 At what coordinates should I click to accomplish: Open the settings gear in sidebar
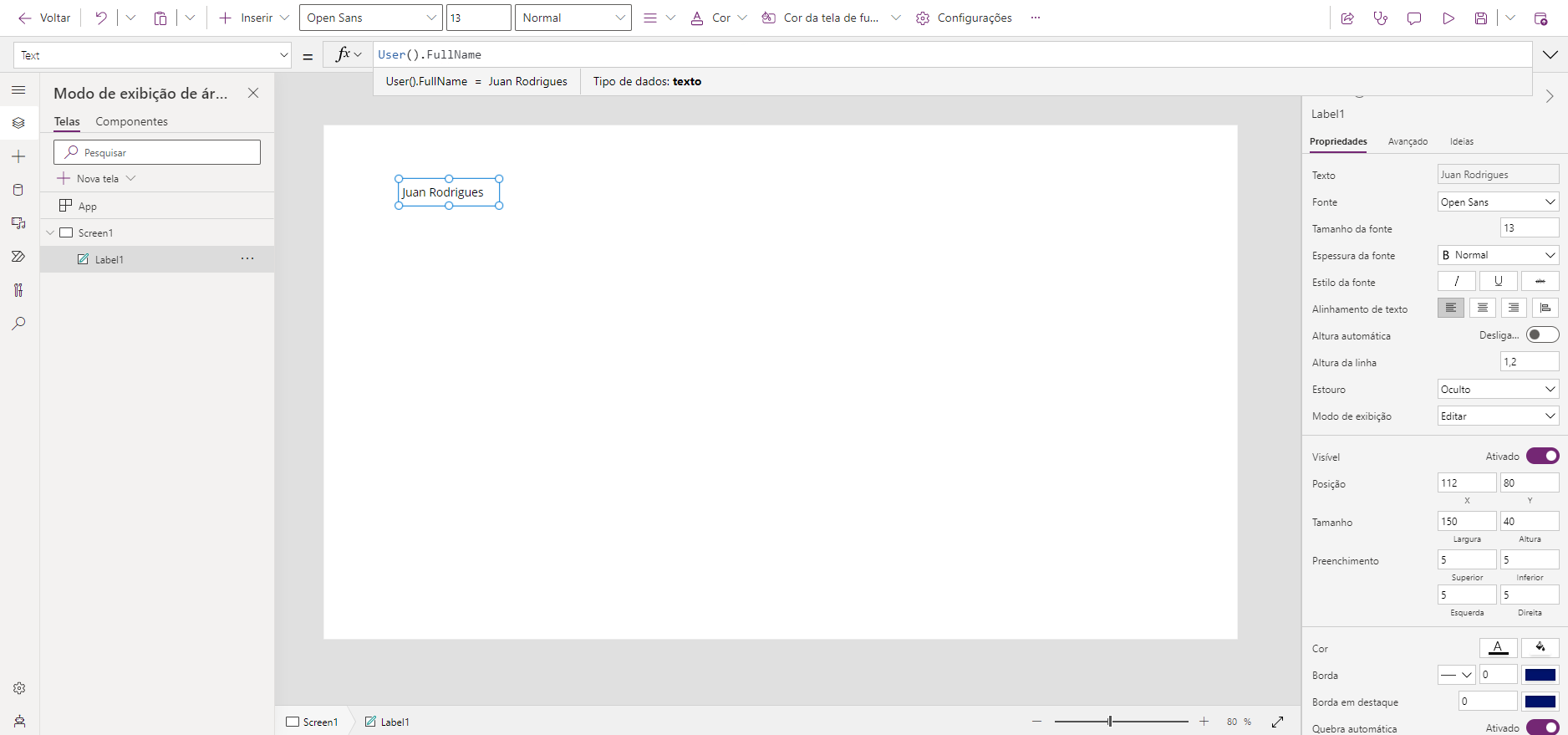tap(19, 688)
